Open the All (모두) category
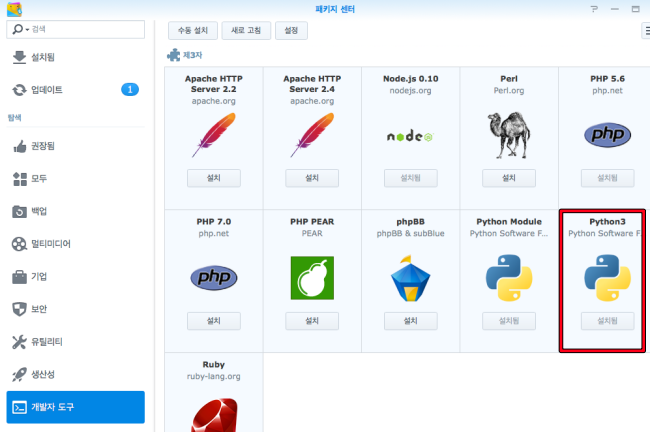Image resolution: width=650 pixels, height=432 pixels. point(75,179)
